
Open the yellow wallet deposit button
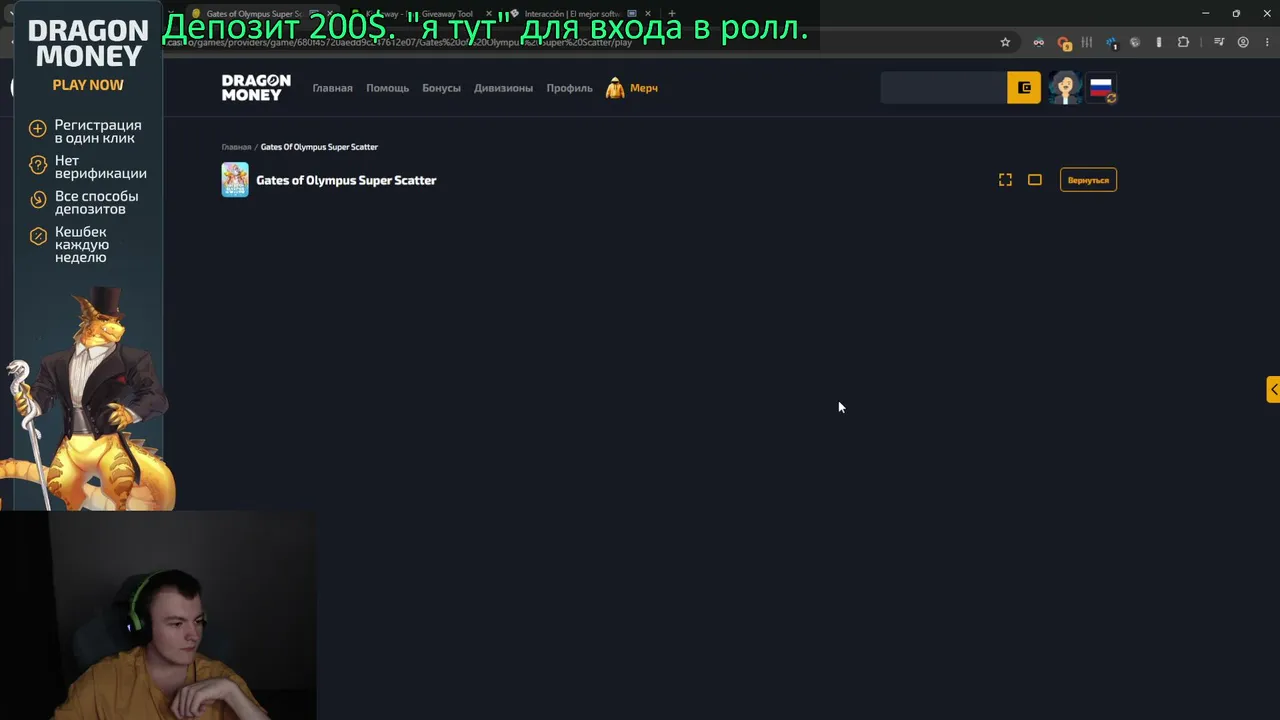1024,88
